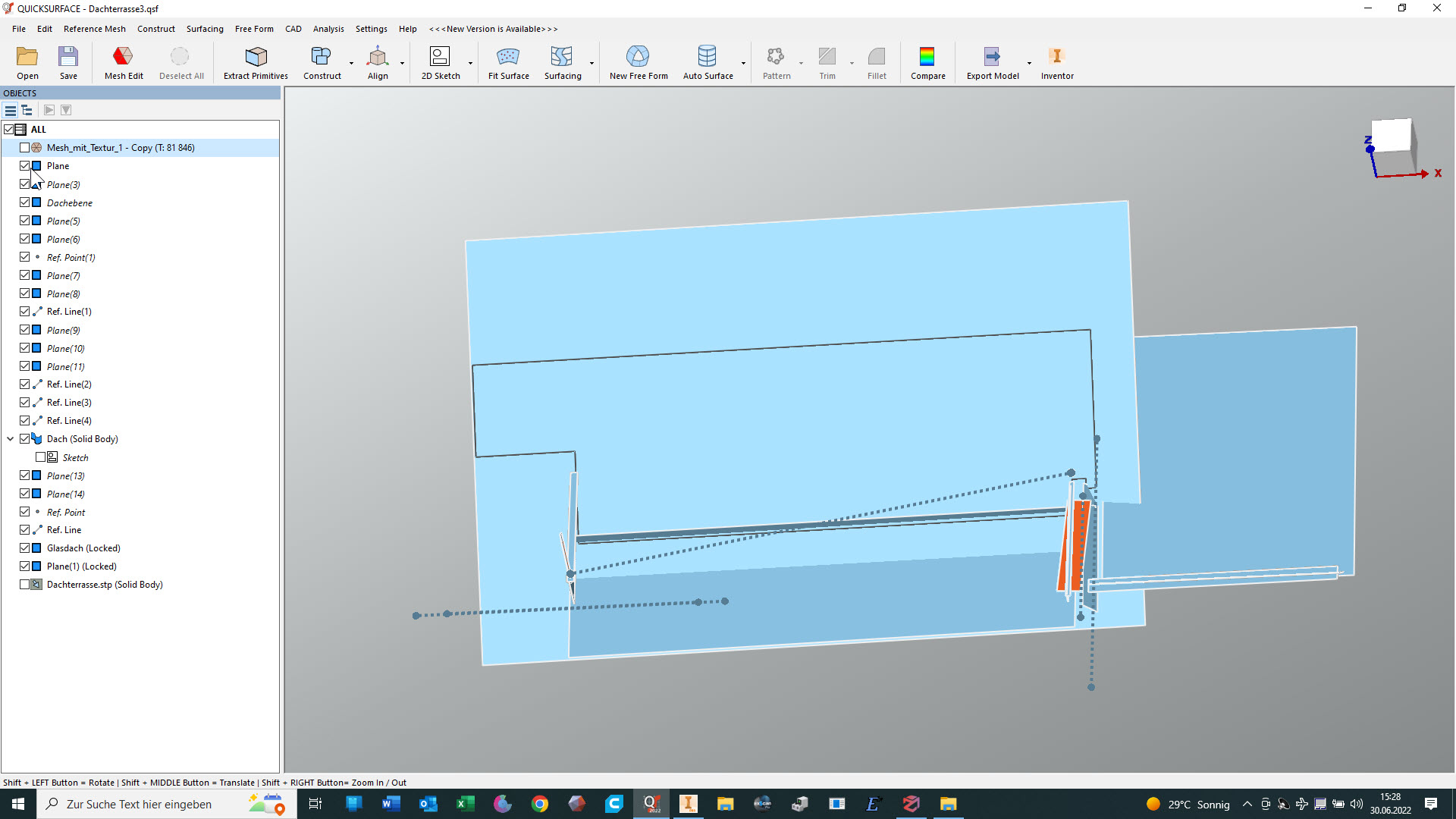Click the white view orientation cube
Image resolution: width=1456 pixels, height=819 pixels.
click(1392, 136)
